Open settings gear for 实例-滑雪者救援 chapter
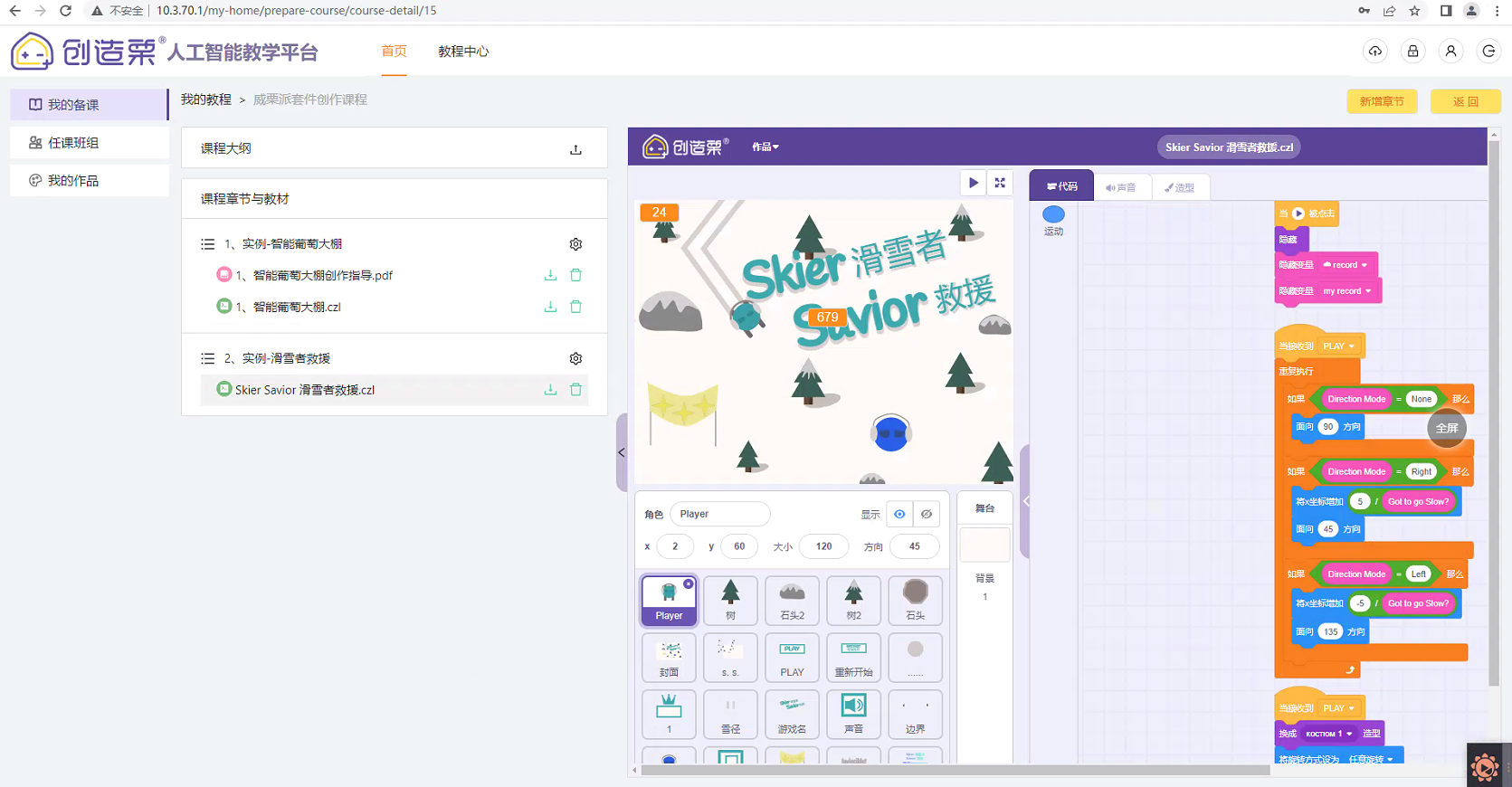 (575, 359)
